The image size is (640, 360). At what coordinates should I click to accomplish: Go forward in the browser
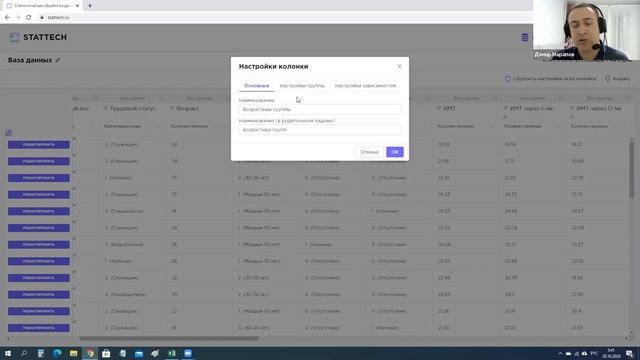[x=18, y=18]
